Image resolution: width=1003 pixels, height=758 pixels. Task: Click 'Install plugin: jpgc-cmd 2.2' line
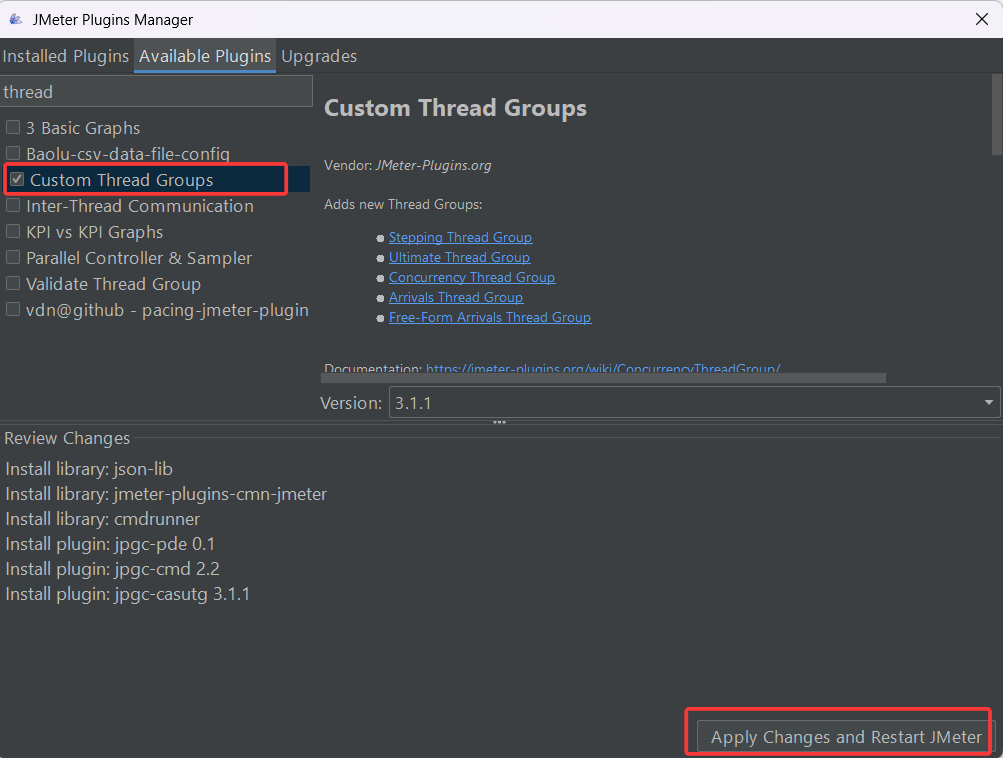[112, 569]
